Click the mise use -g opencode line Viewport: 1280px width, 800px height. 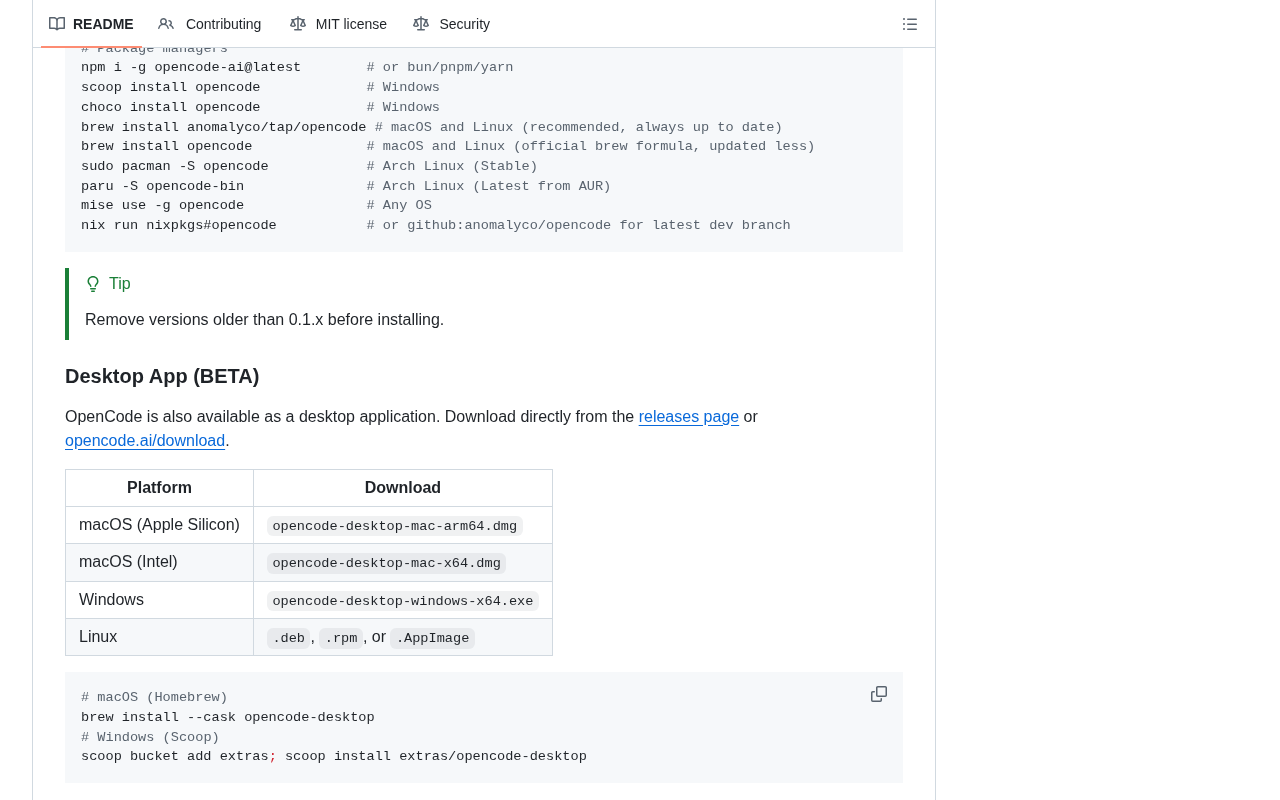(x=163, y=206)
